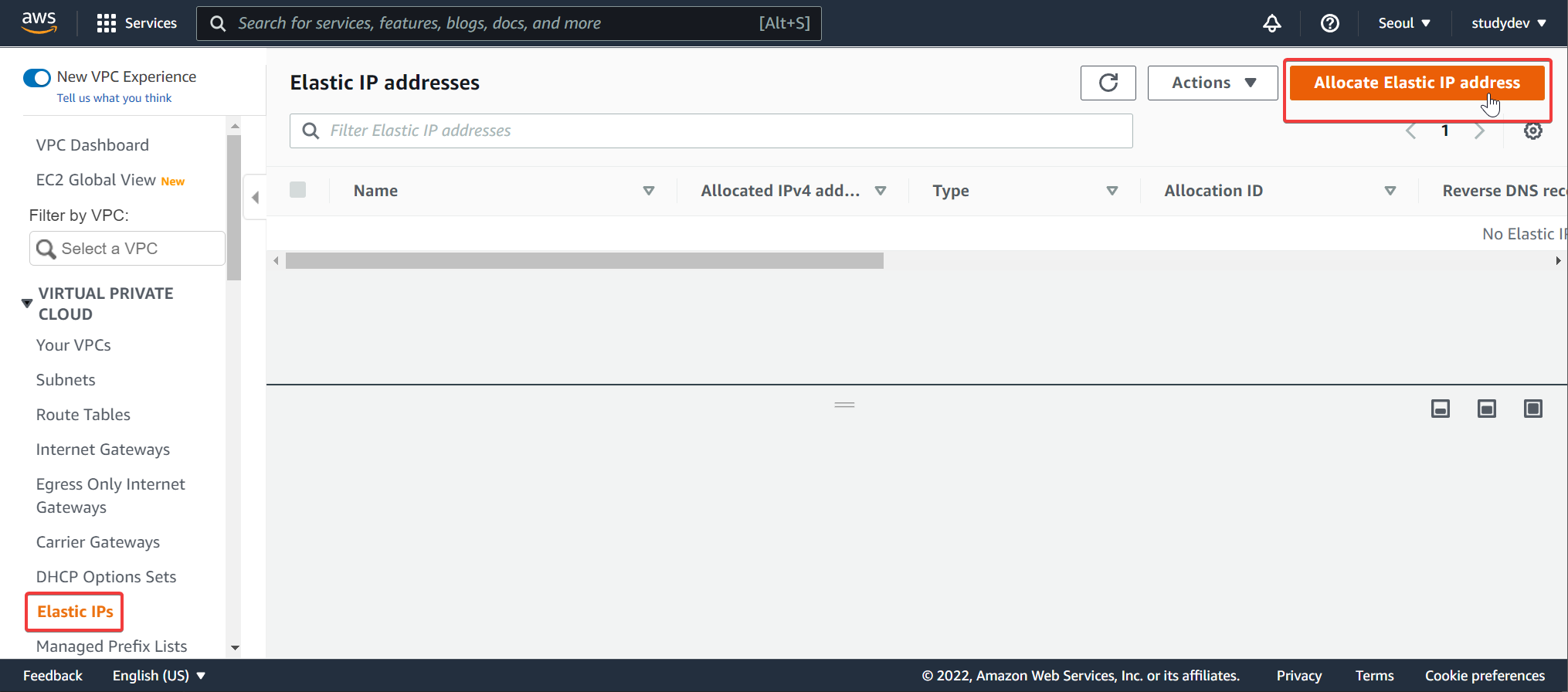Viewport: 1568px width, 692px height.
Task: Click Allocate Elastic IP address button
Action: point(1417,83)
